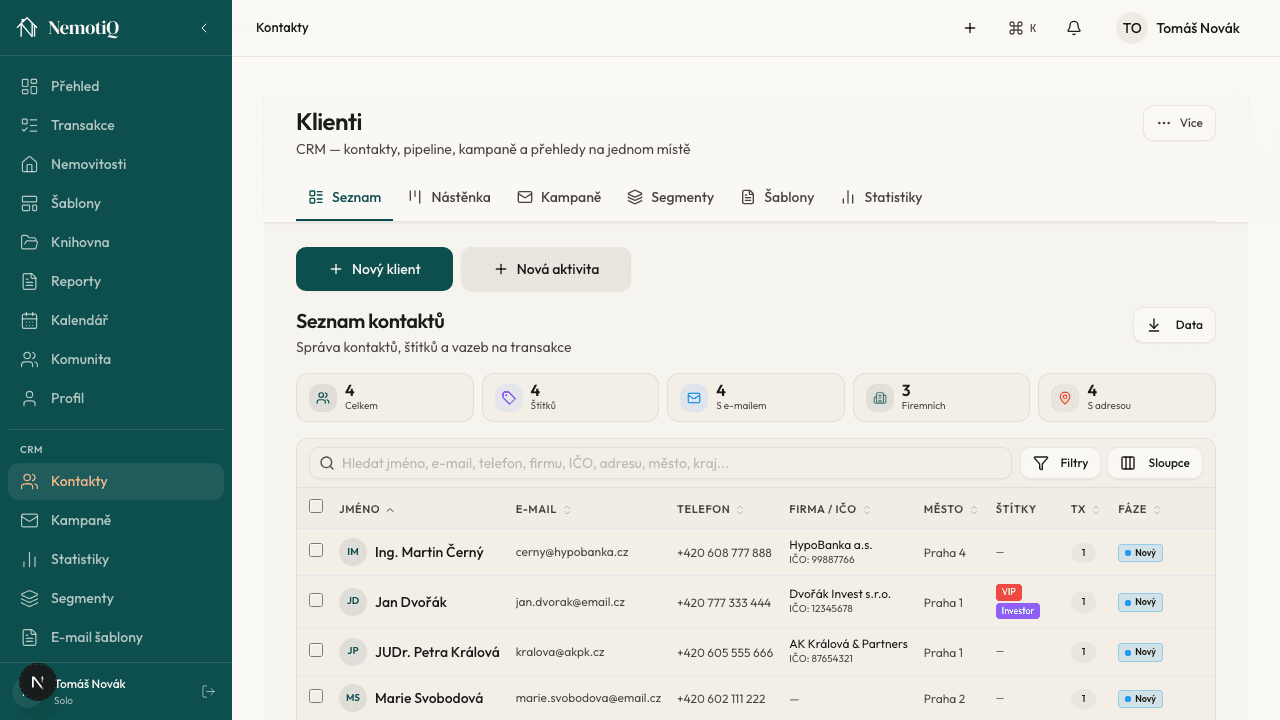Click the Štítků tag icon in the stats card

[x=509, y=398]
